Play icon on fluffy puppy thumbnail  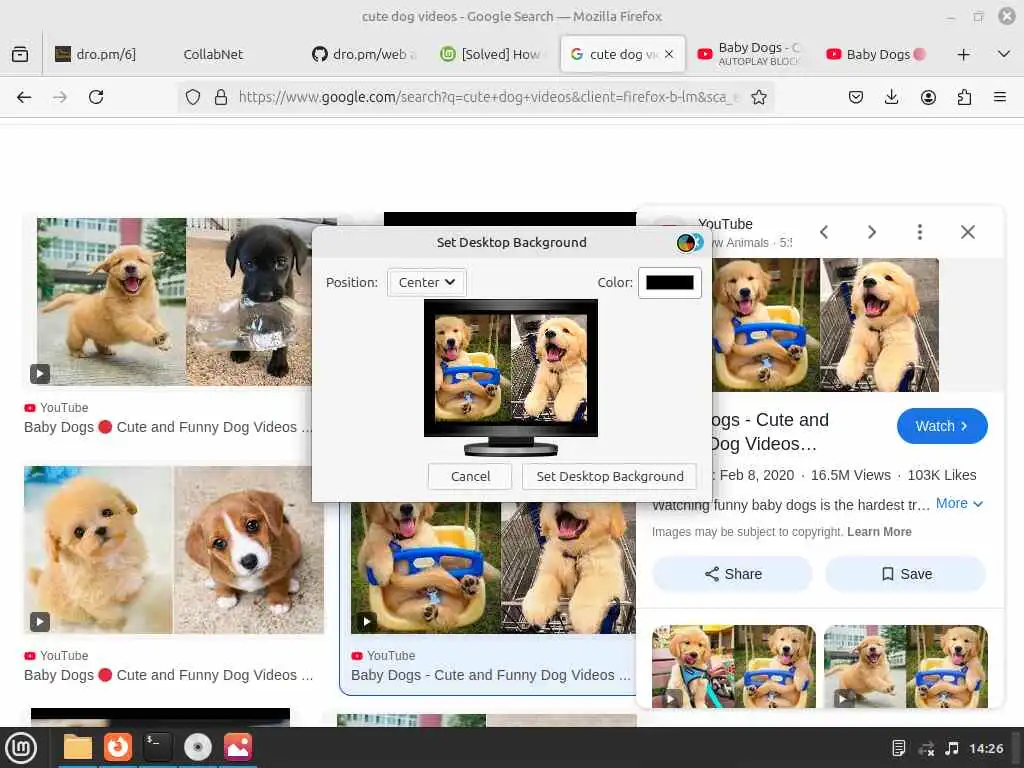pos(40,622)
